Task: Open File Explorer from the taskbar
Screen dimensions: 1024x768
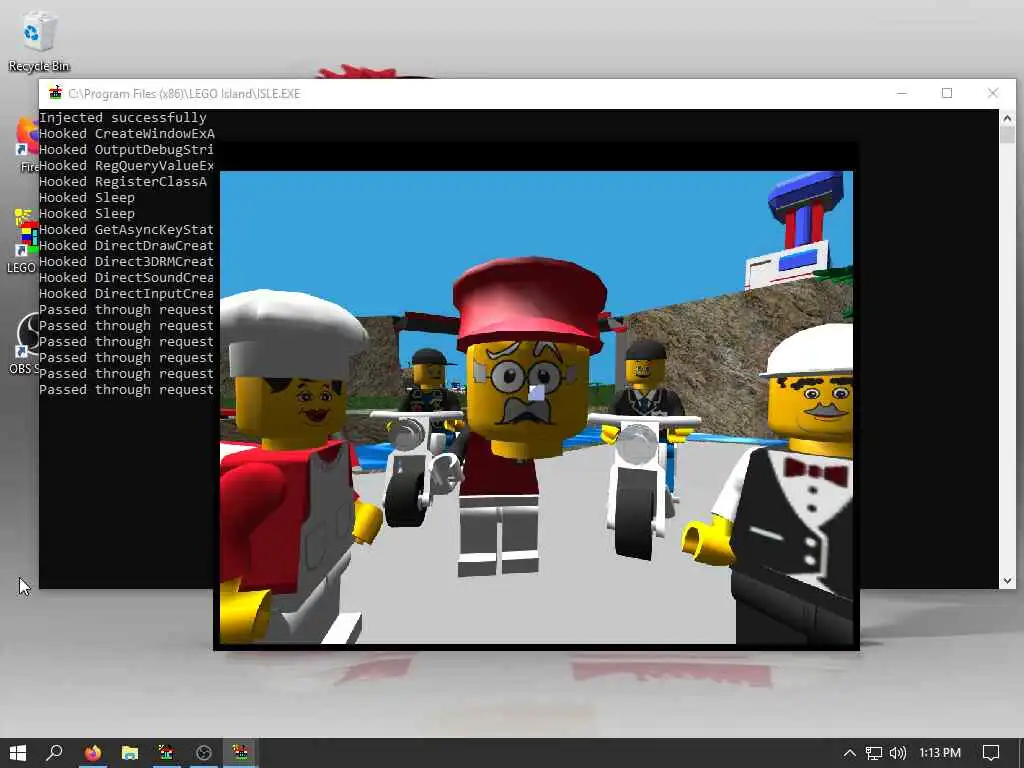Action: [x=130, y=753]
